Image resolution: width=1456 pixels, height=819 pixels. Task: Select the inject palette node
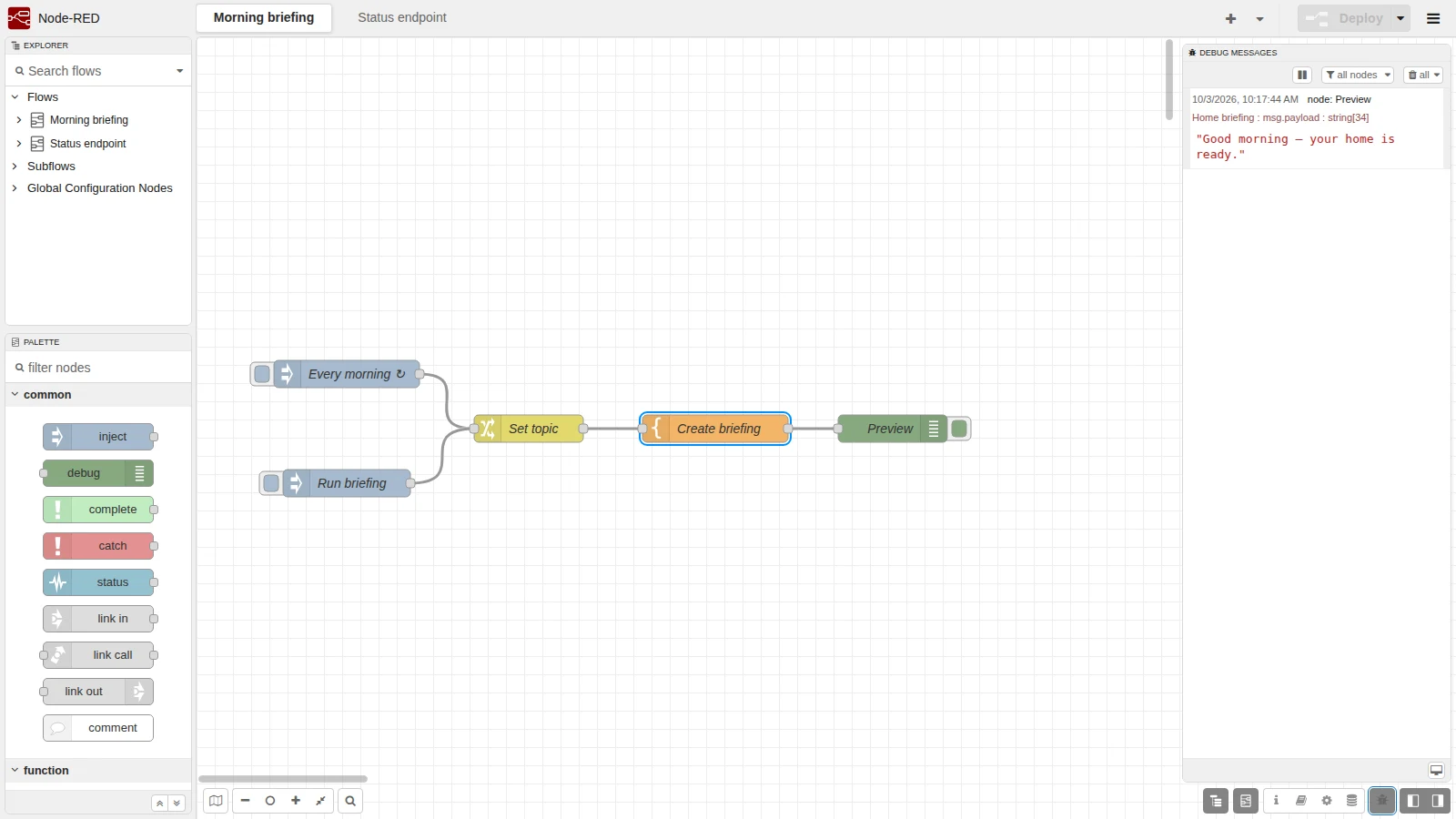(98, 437)
